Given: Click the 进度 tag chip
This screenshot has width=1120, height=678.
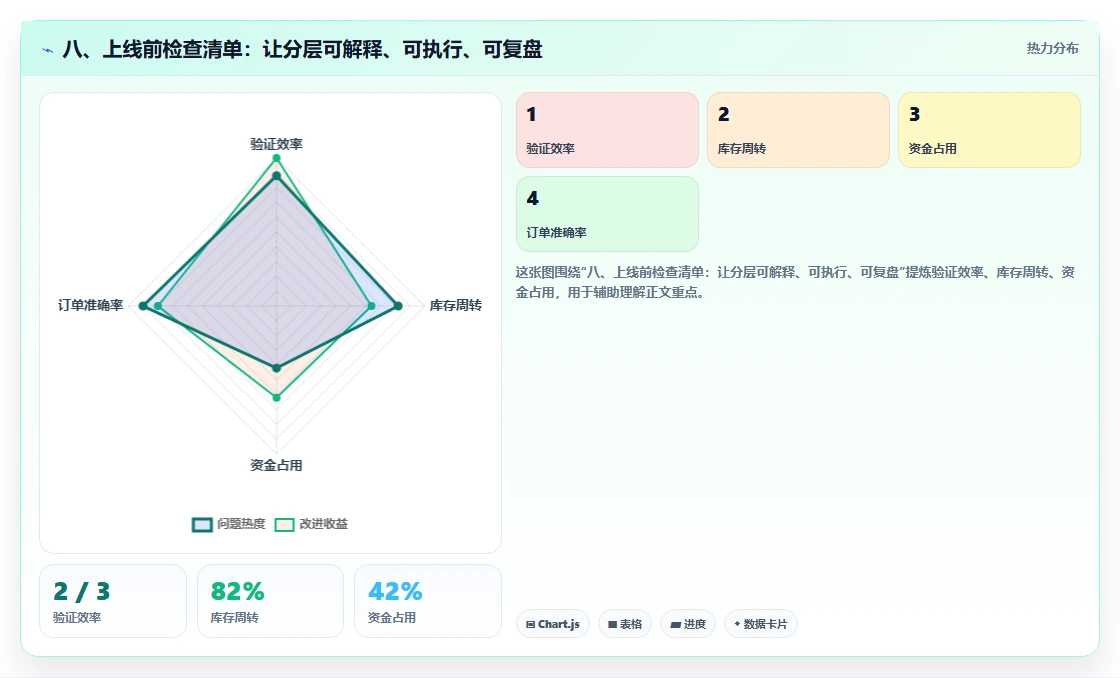Looking at the screenshot, I should click(x=688, y=624).
